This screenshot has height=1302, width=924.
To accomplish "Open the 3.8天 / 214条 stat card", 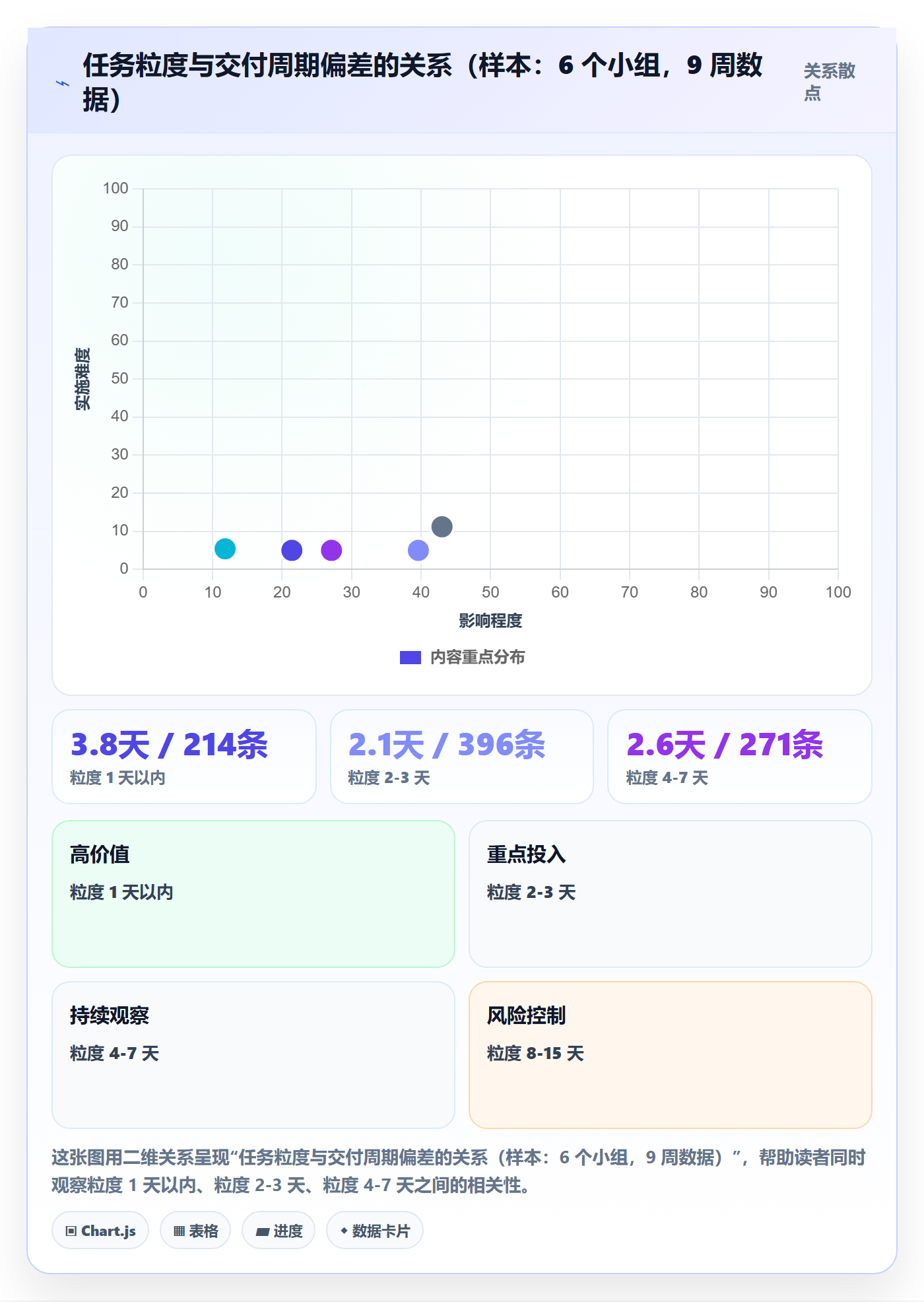I will click(x=184, y=757).
